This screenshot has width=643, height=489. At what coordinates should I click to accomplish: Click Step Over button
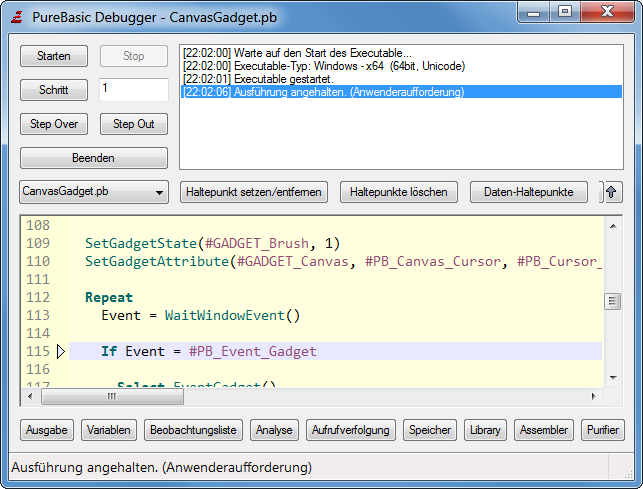[54, 124]
